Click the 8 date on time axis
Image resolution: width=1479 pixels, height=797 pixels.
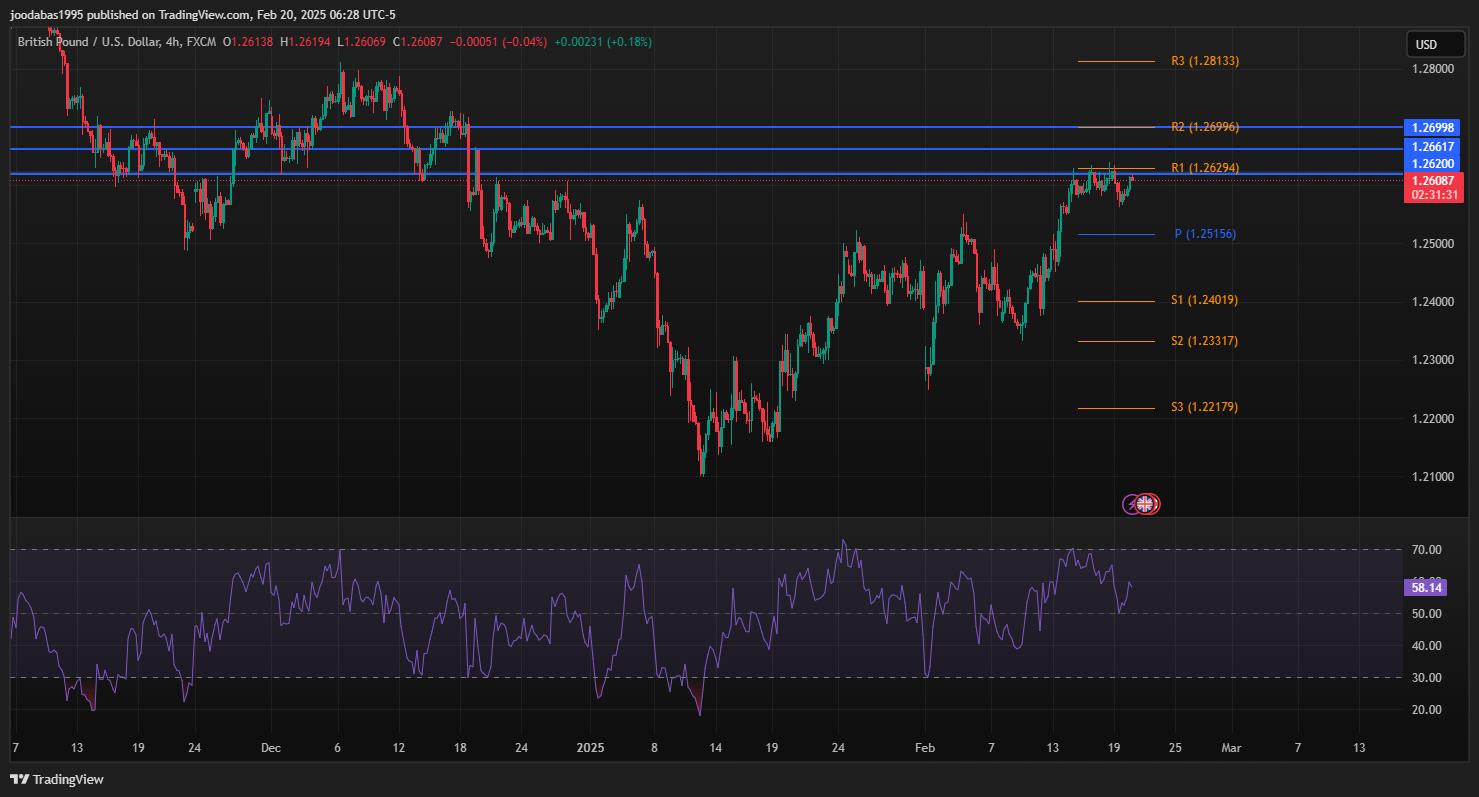pos(654,748)
